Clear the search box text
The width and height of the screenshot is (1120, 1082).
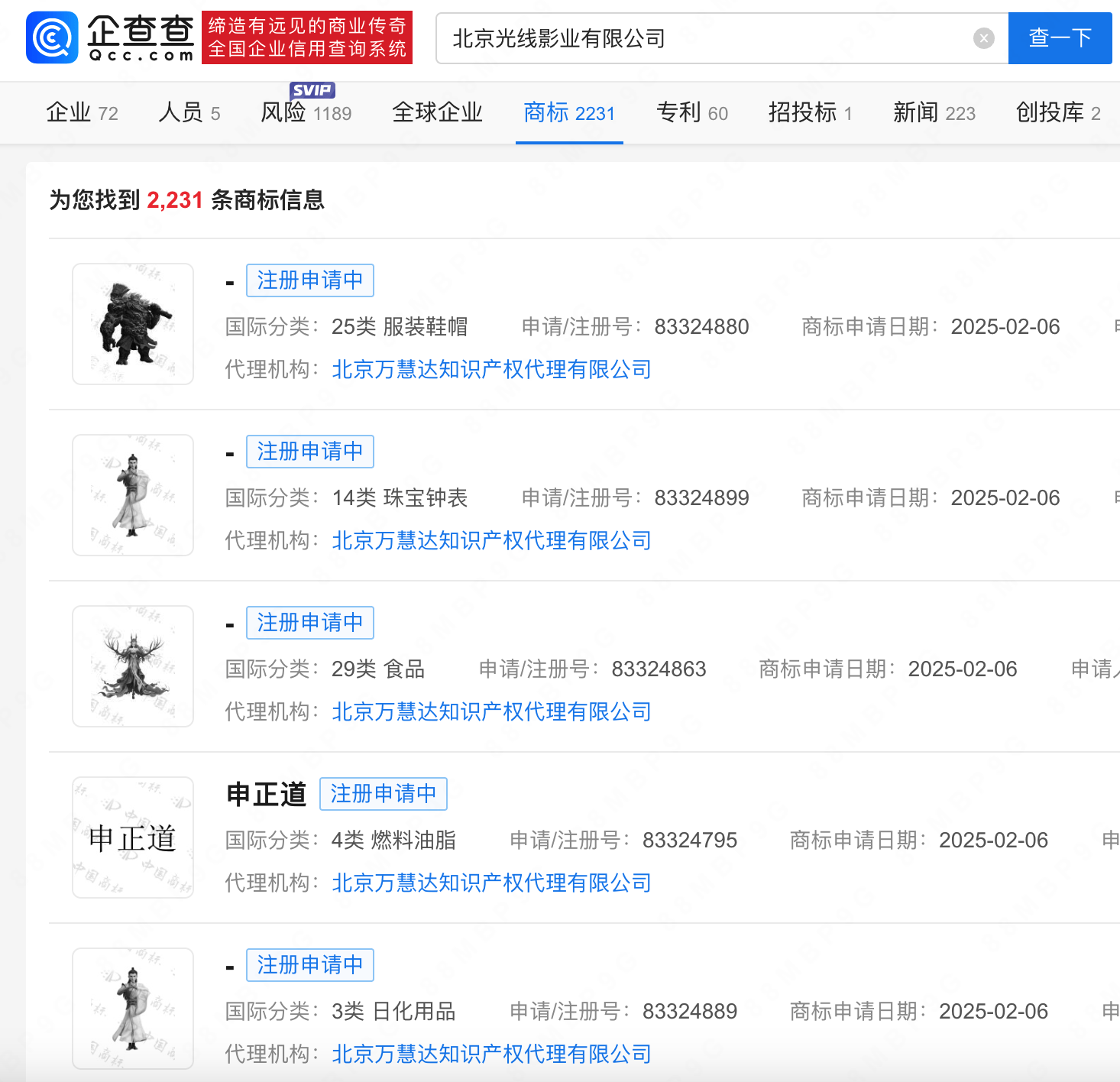[x=983, y=38]
